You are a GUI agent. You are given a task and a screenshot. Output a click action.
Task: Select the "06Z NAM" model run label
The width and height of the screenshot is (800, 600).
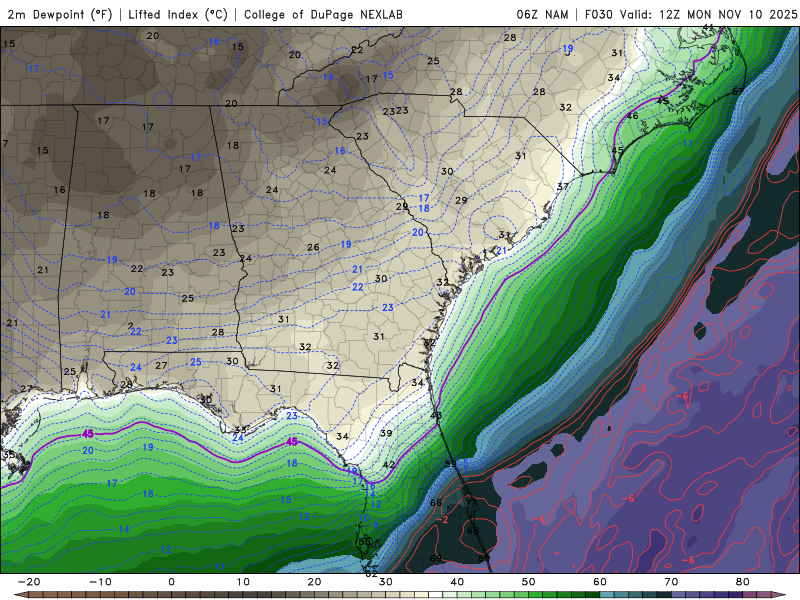542,14
